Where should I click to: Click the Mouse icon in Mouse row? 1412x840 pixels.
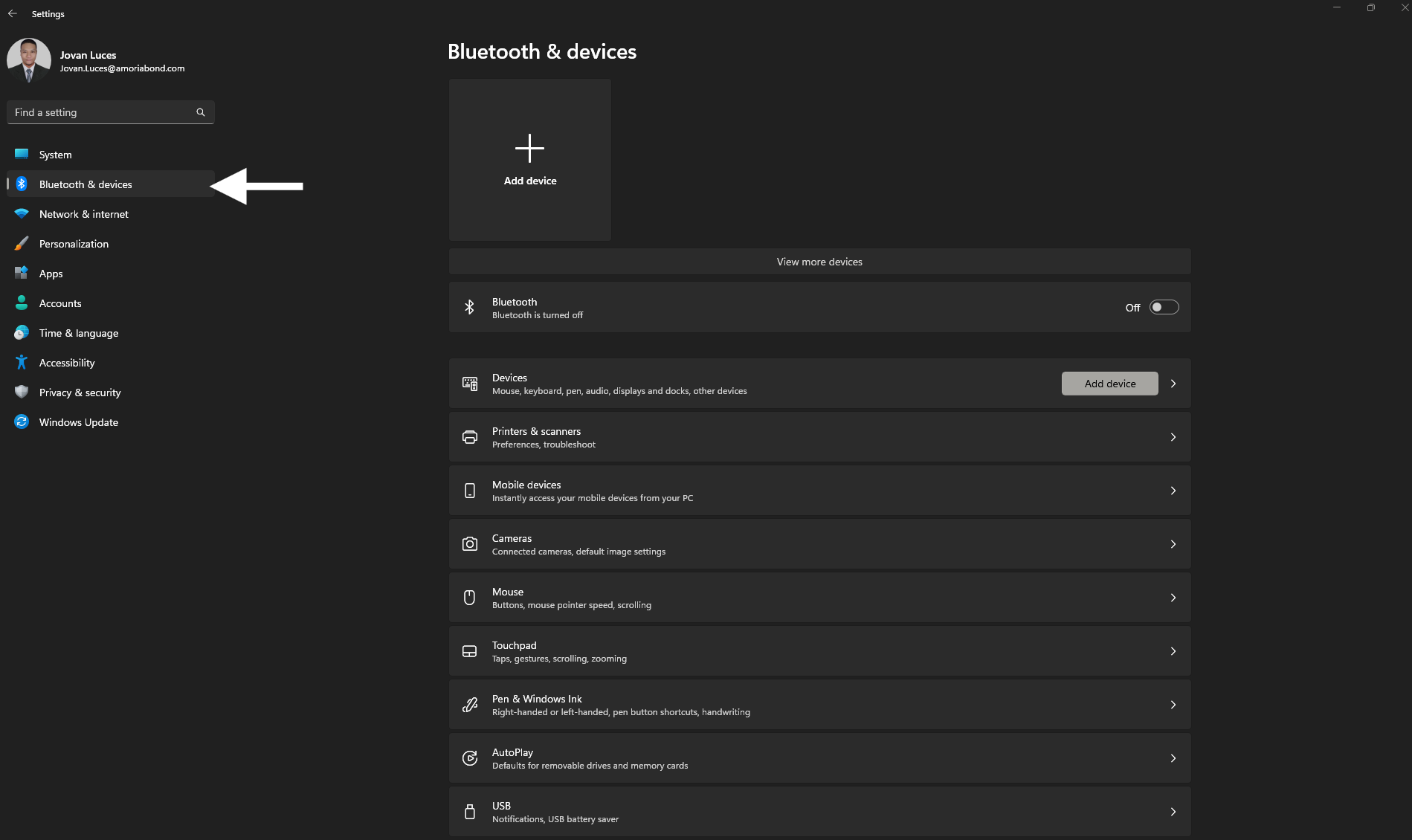470,598
